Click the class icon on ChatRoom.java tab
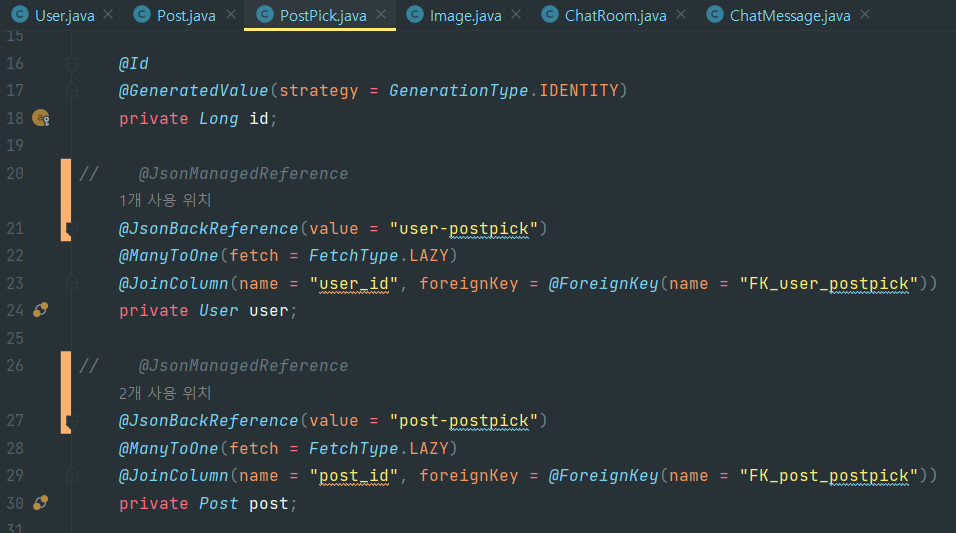 pyautogui.click(x=549, y=15)
